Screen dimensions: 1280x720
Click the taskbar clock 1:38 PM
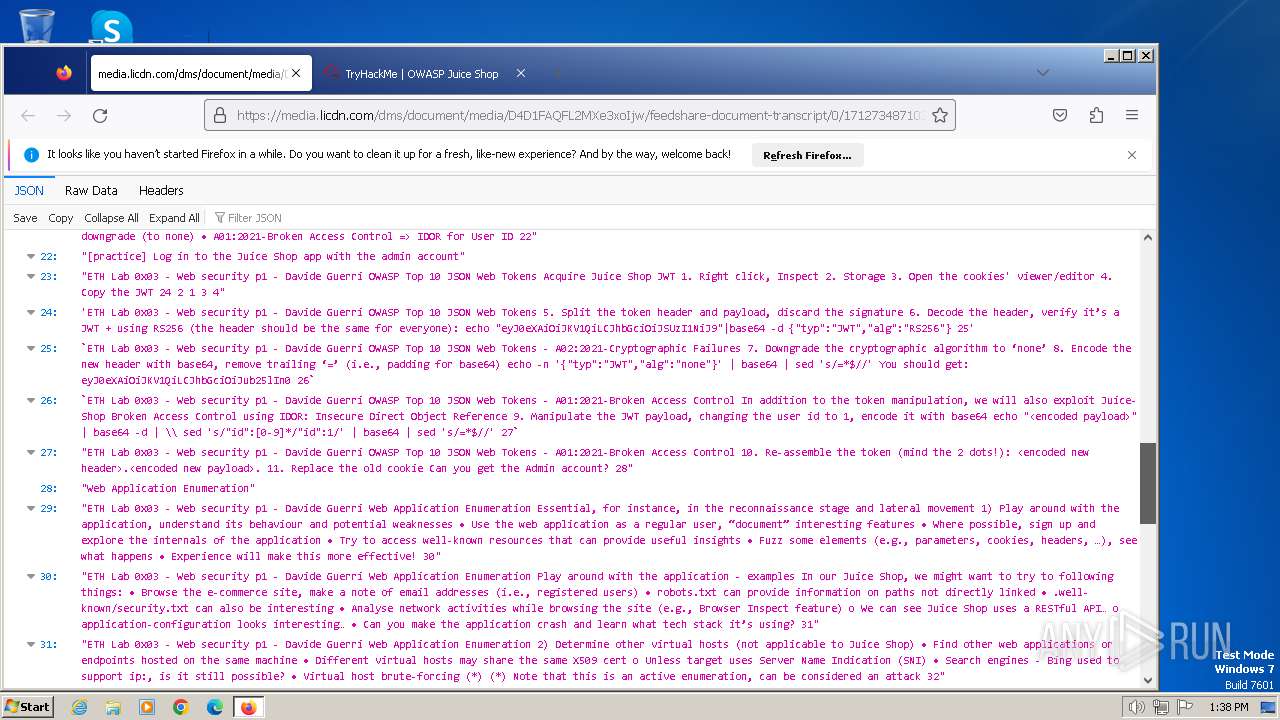pos(1228,707)
